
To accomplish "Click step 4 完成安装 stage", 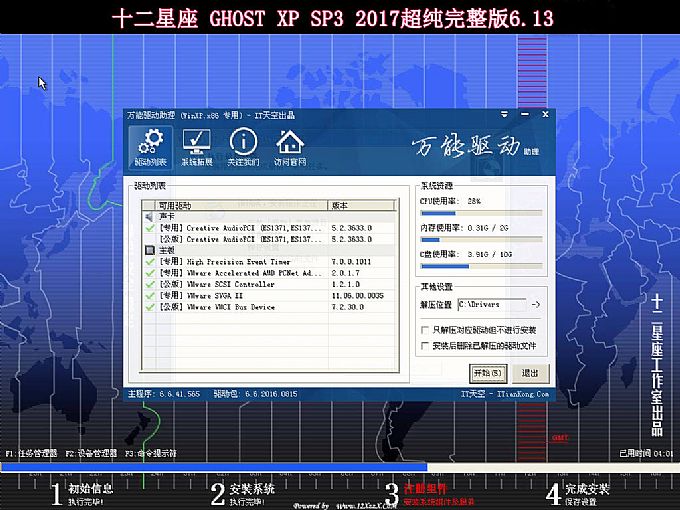I will 578,494.
